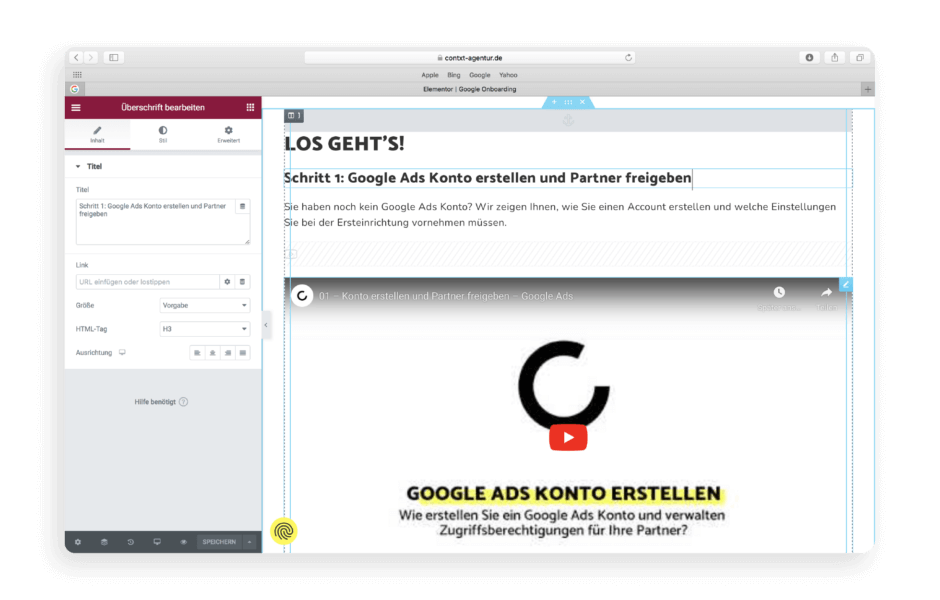Open the Größe dropdown
940x600 pixels.
204,306
